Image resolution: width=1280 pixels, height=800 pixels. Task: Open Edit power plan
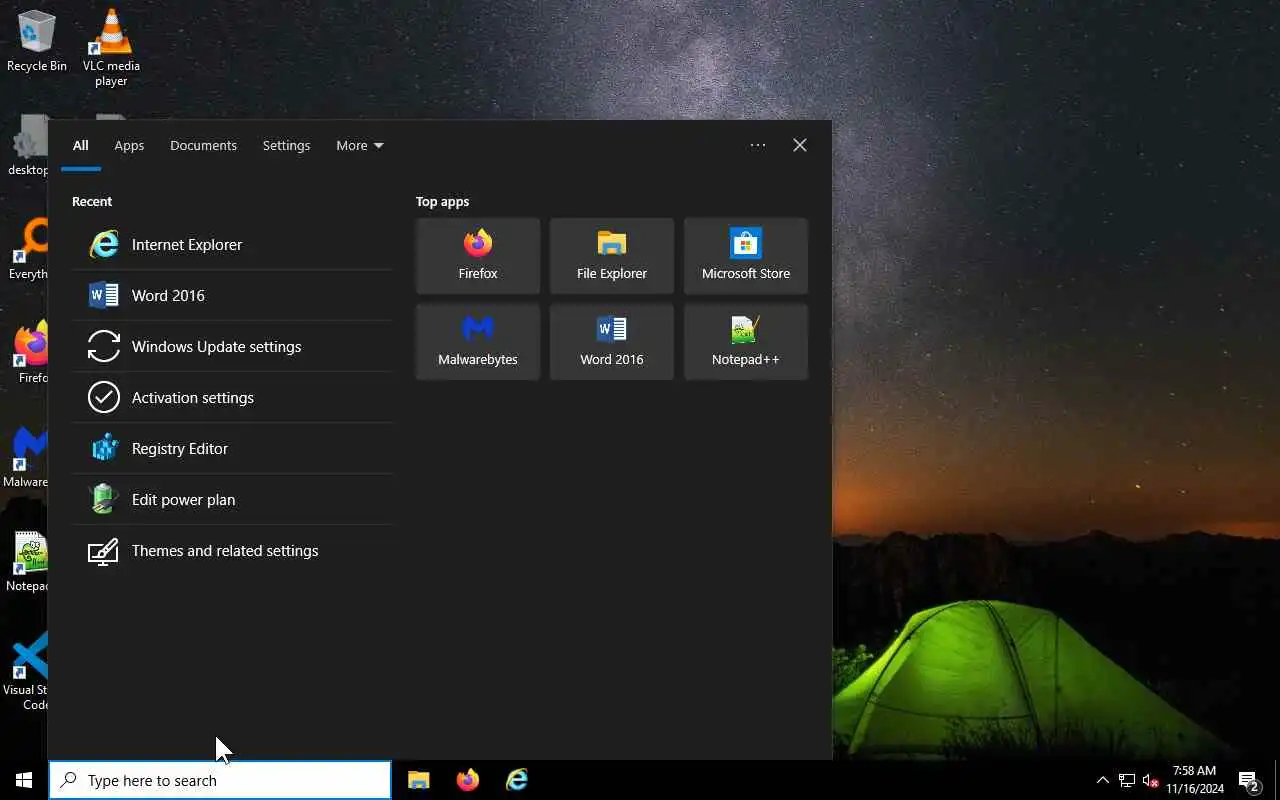tap(232, 499)
